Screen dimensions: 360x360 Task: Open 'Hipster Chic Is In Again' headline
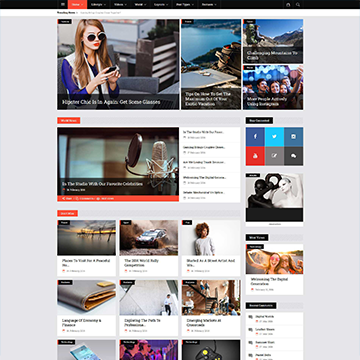(111, 102)
